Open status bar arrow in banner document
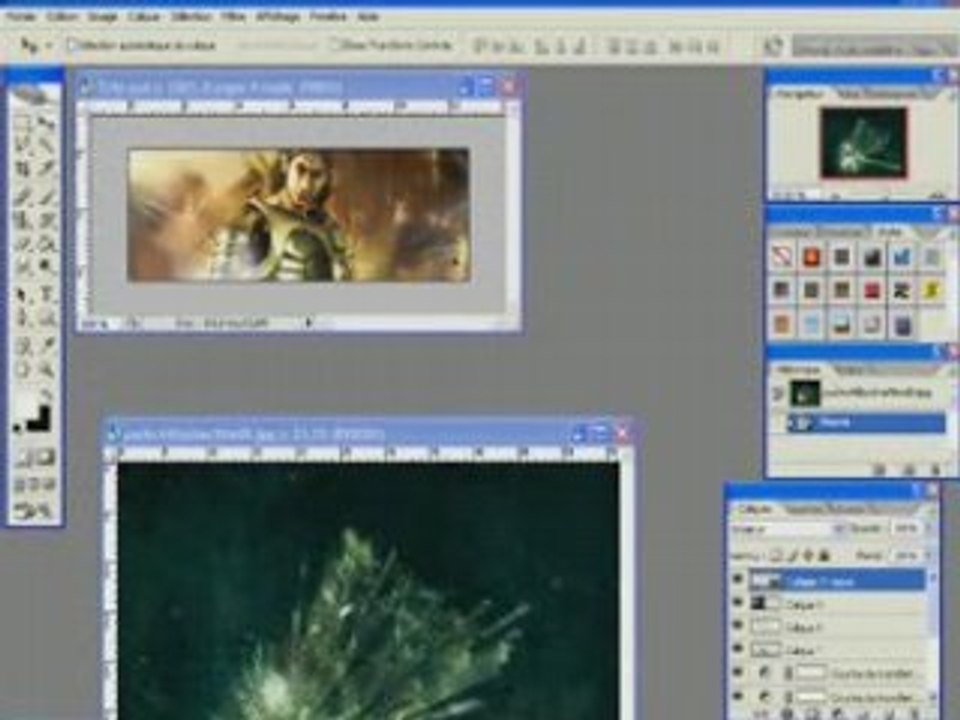This screenshot has width=960, height=720. 309,322
